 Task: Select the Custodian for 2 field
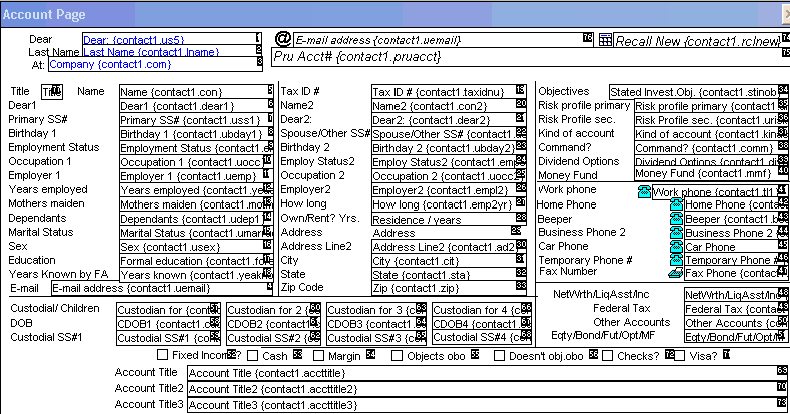(270, 310)
